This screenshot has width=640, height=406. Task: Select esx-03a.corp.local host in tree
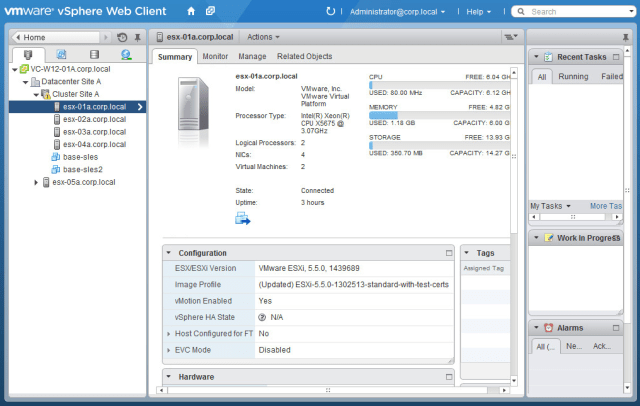click(93, 132)
